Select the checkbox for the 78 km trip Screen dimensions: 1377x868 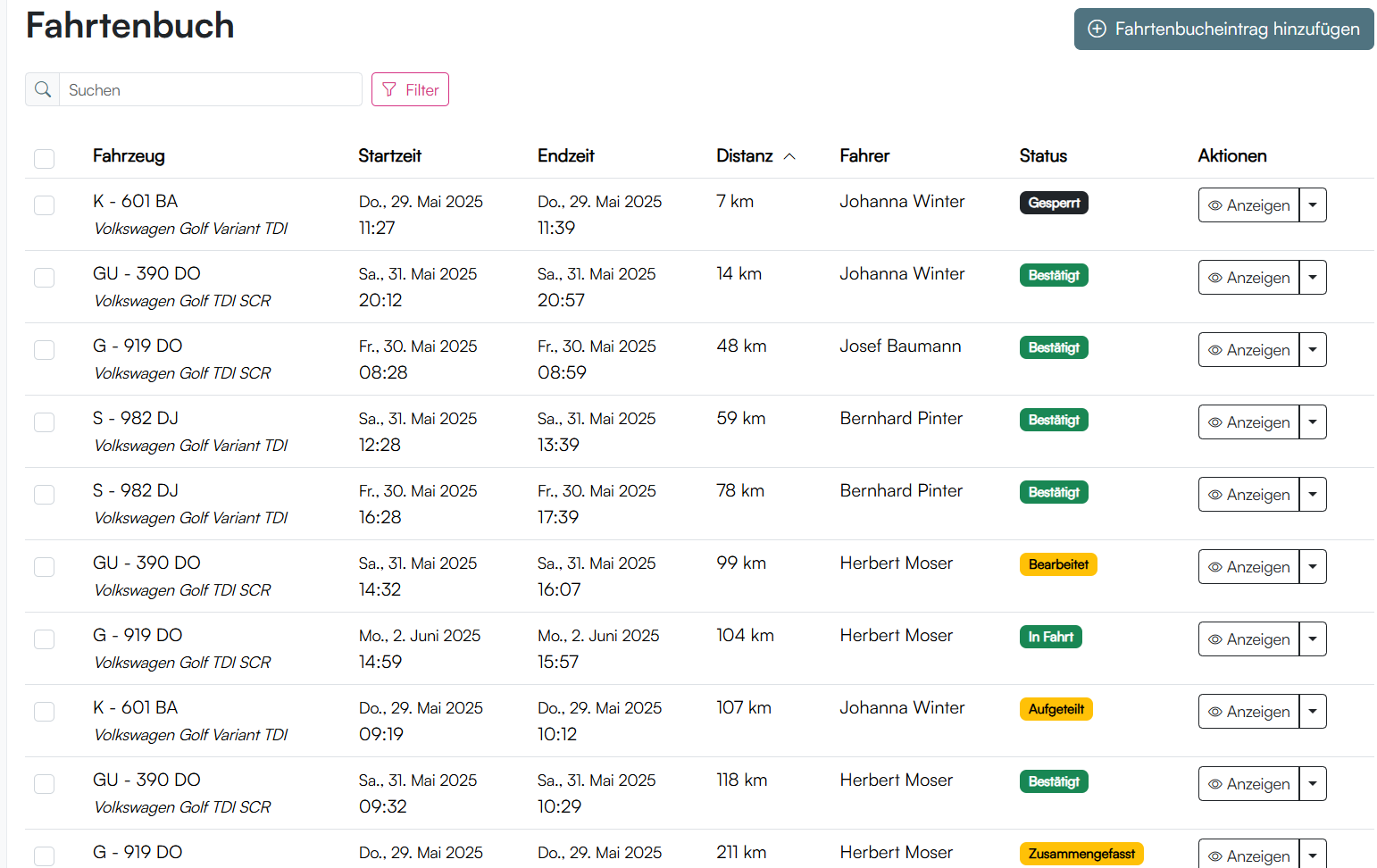point(44,495)
